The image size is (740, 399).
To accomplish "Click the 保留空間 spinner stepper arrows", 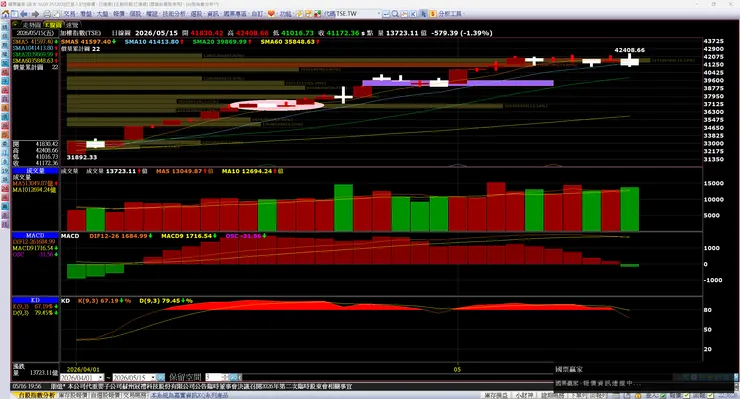I will pos(225,377).
